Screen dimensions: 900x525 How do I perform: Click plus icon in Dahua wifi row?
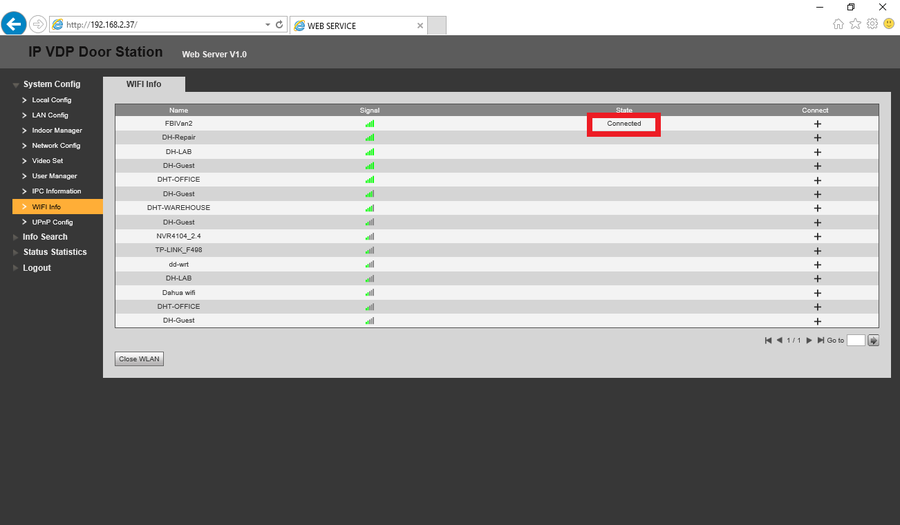pos(817,293)
